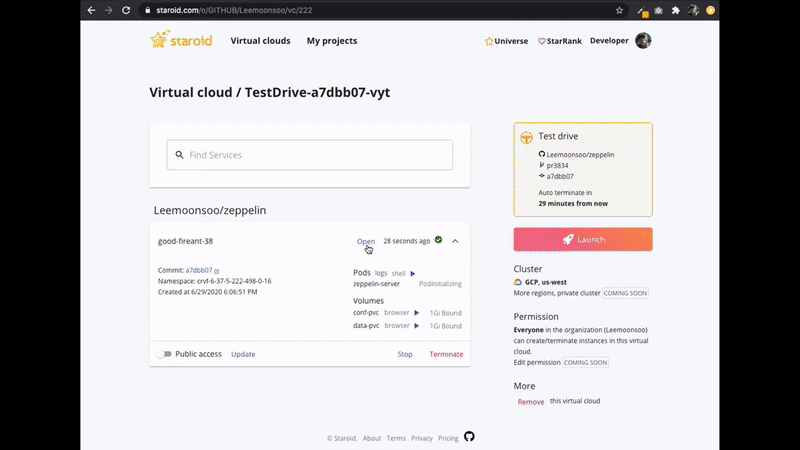
Task: Go to My projects
Action: tap(332, 41)
